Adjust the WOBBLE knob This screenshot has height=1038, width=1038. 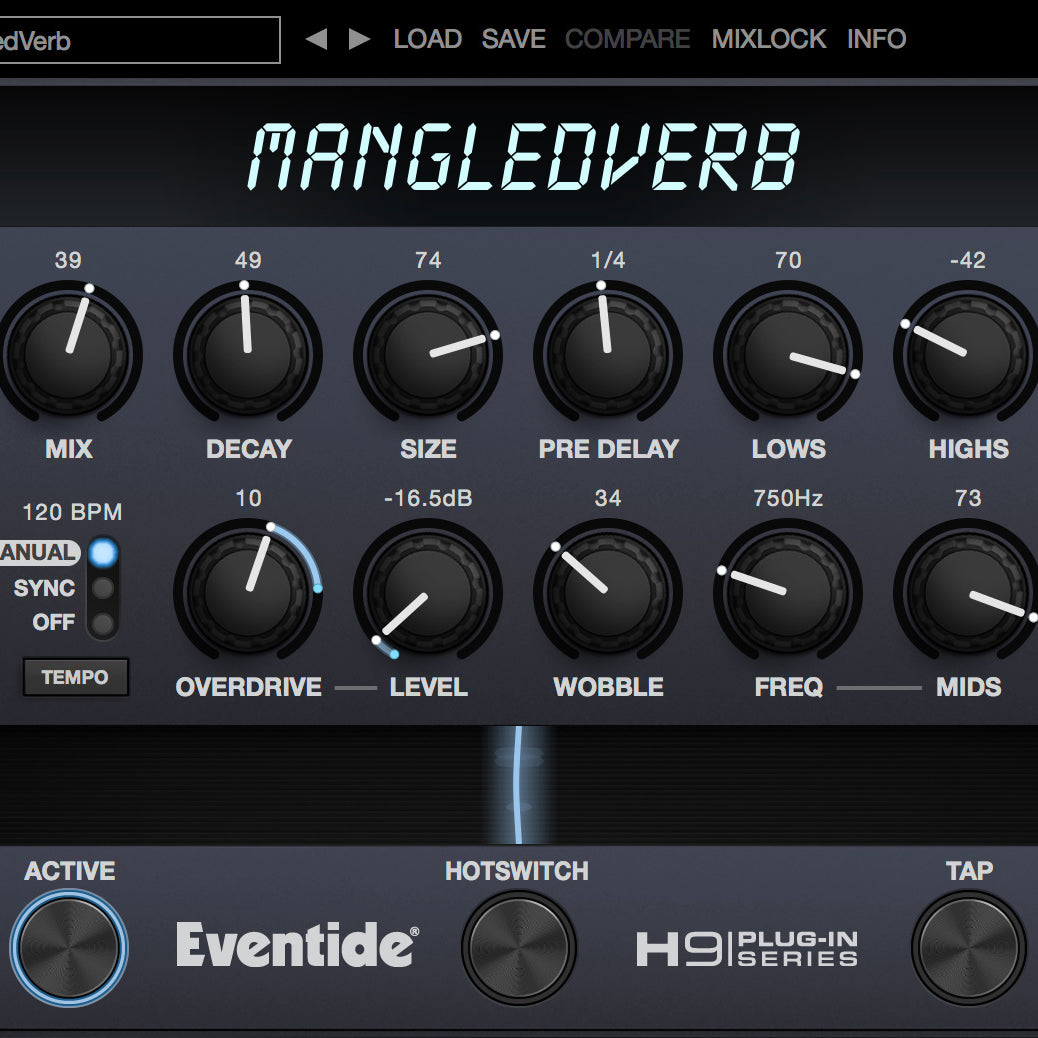click(608, 592)
